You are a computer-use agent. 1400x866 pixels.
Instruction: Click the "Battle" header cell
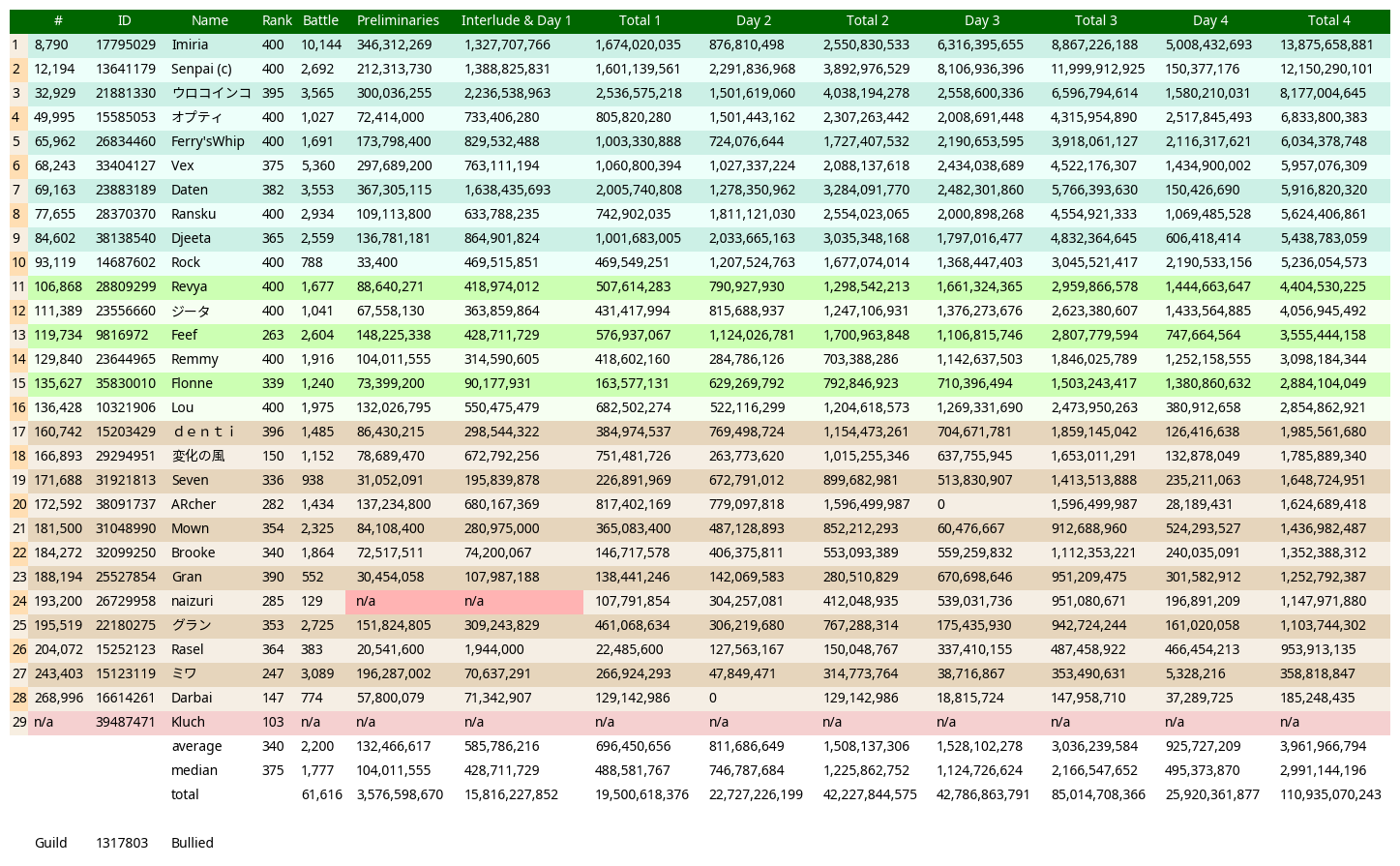tap(320, 20)
